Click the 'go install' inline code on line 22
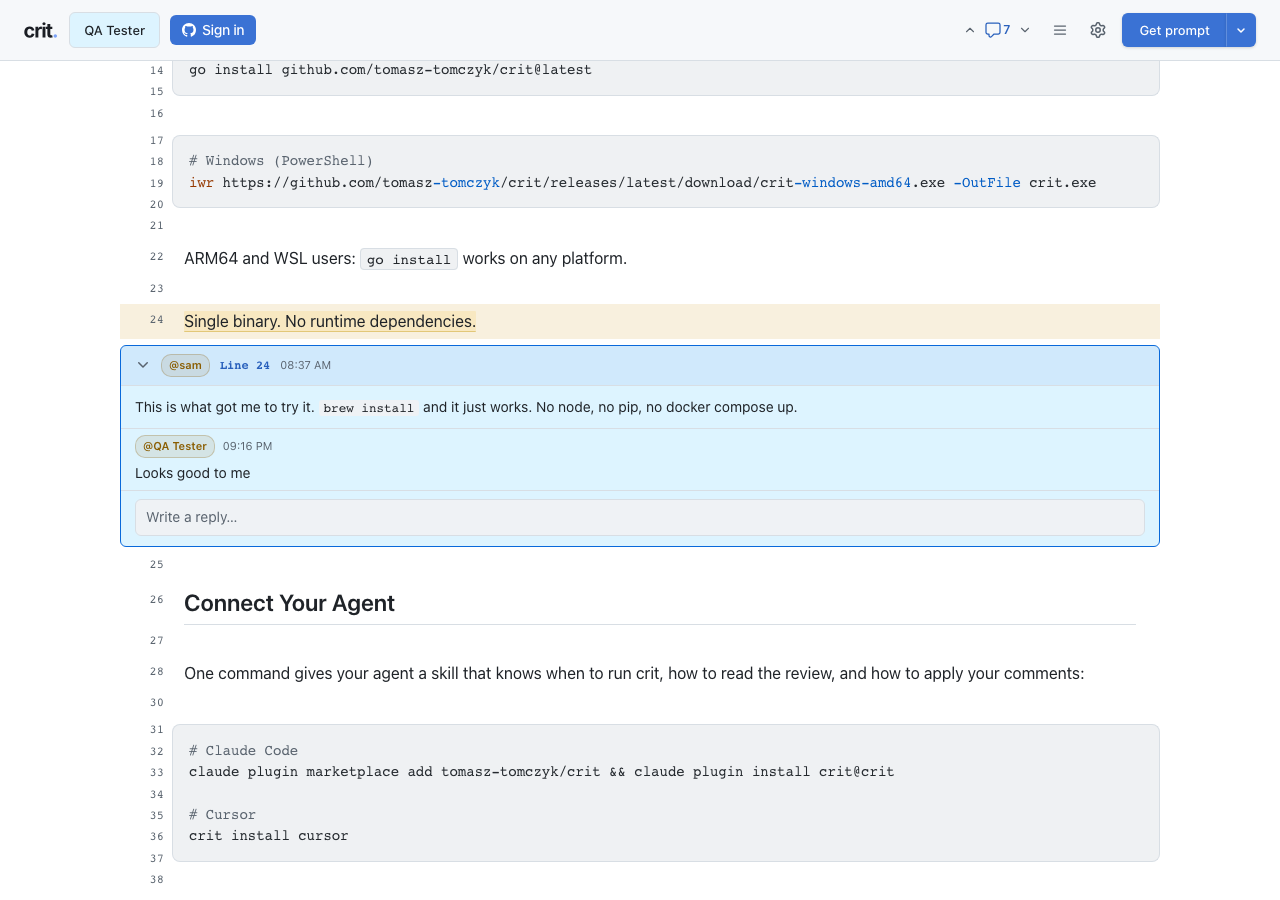Screen dimensions: 1280x900 (409, 259)
